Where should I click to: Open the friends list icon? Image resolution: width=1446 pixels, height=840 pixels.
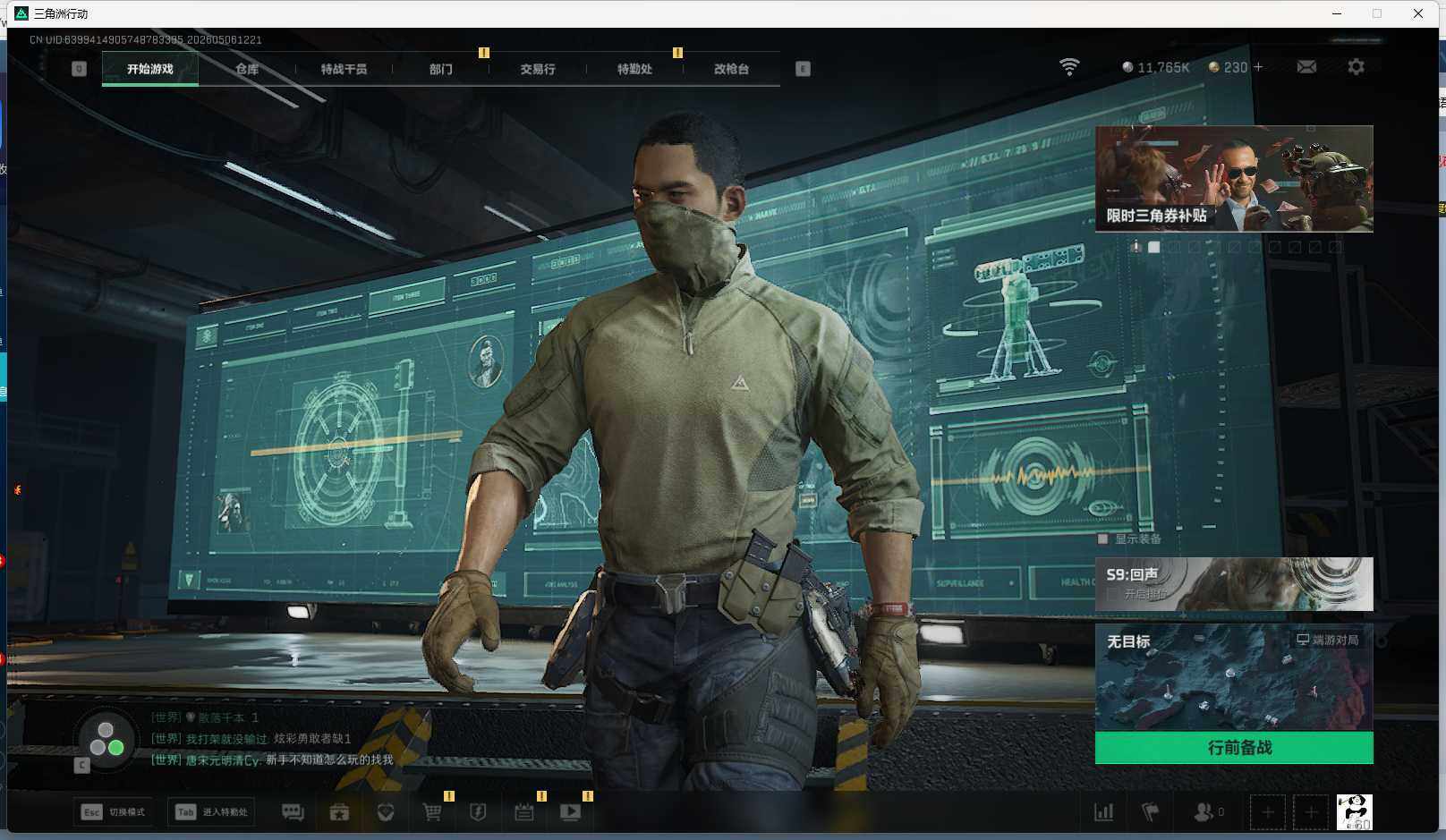point(1209,812)
